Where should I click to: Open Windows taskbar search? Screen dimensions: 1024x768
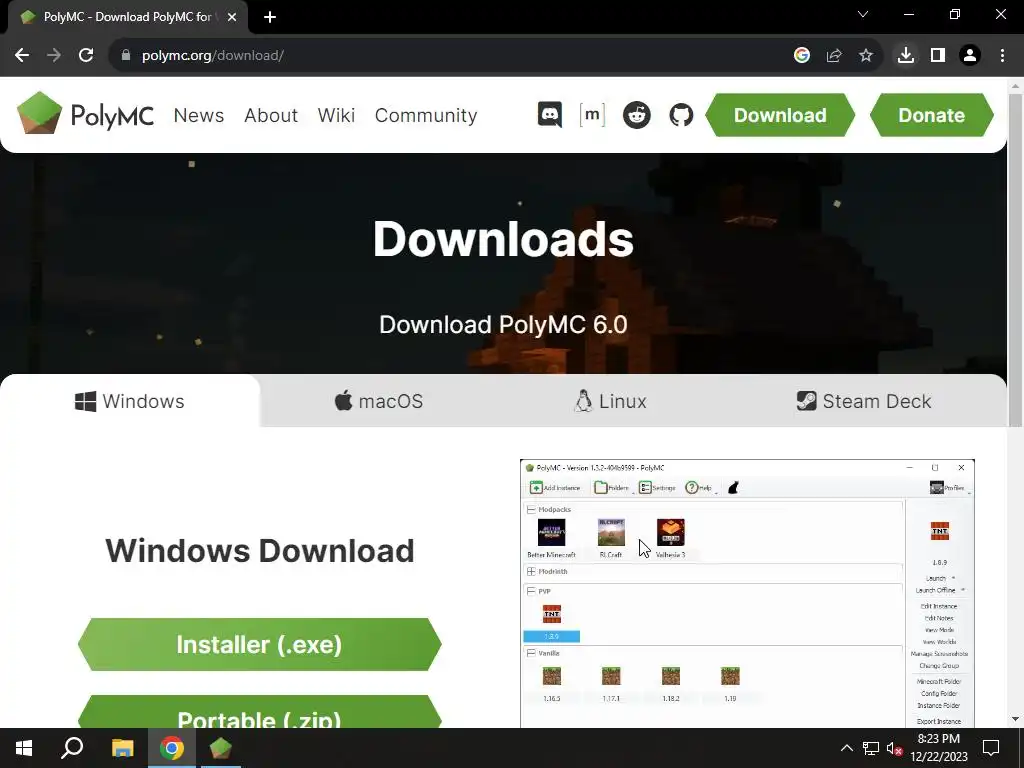(72, 748)
